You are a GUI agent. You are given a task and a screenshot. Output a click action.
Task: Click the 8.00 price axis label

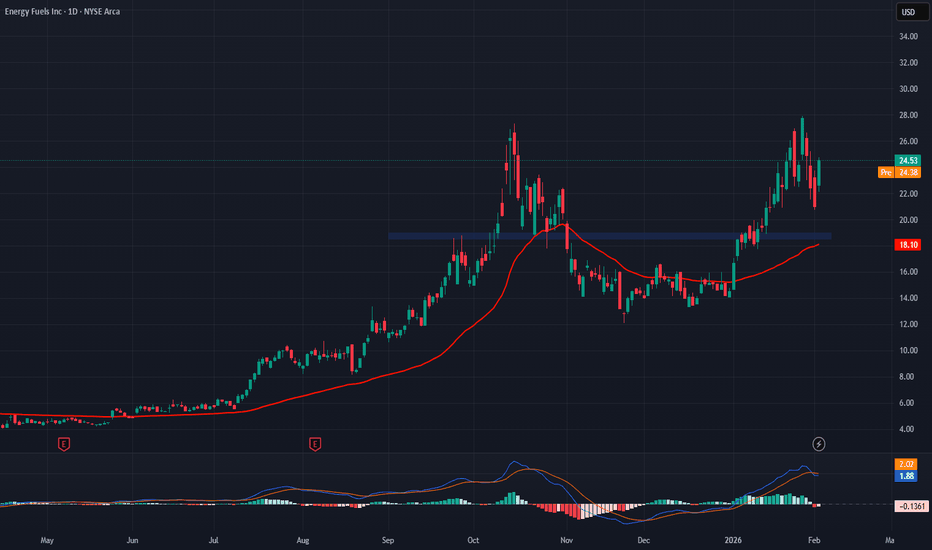pos(906,376)
